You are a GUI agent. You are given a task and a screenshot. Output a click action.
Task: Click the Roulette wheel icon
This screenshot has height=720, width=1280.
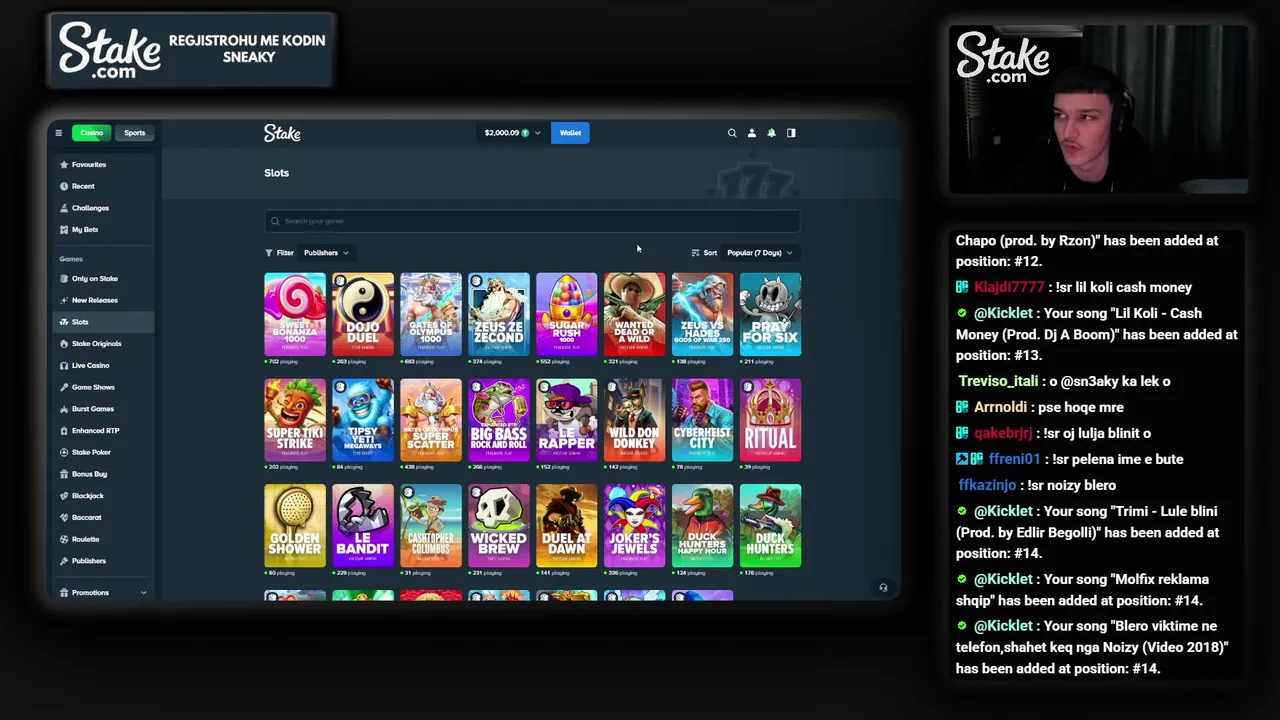coord(64,540)
